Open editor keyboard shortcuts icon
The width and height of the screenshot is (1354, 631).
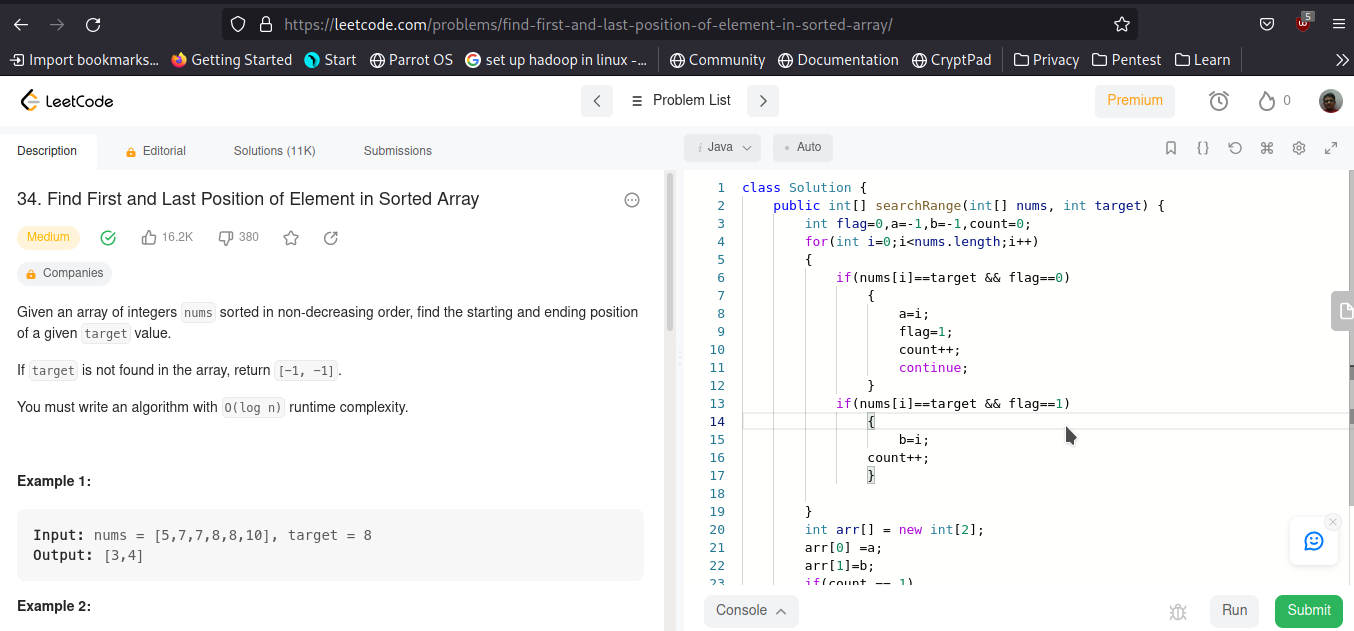(x=1267, y=148)
